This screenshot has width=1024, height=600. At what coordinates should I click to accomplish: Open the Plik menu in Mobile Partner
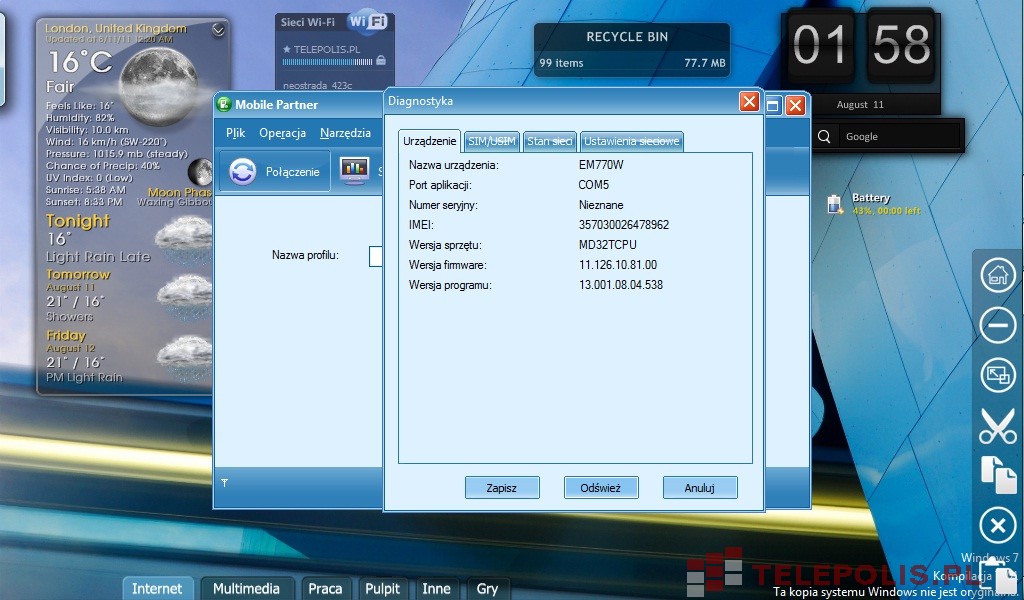(235, 133)
